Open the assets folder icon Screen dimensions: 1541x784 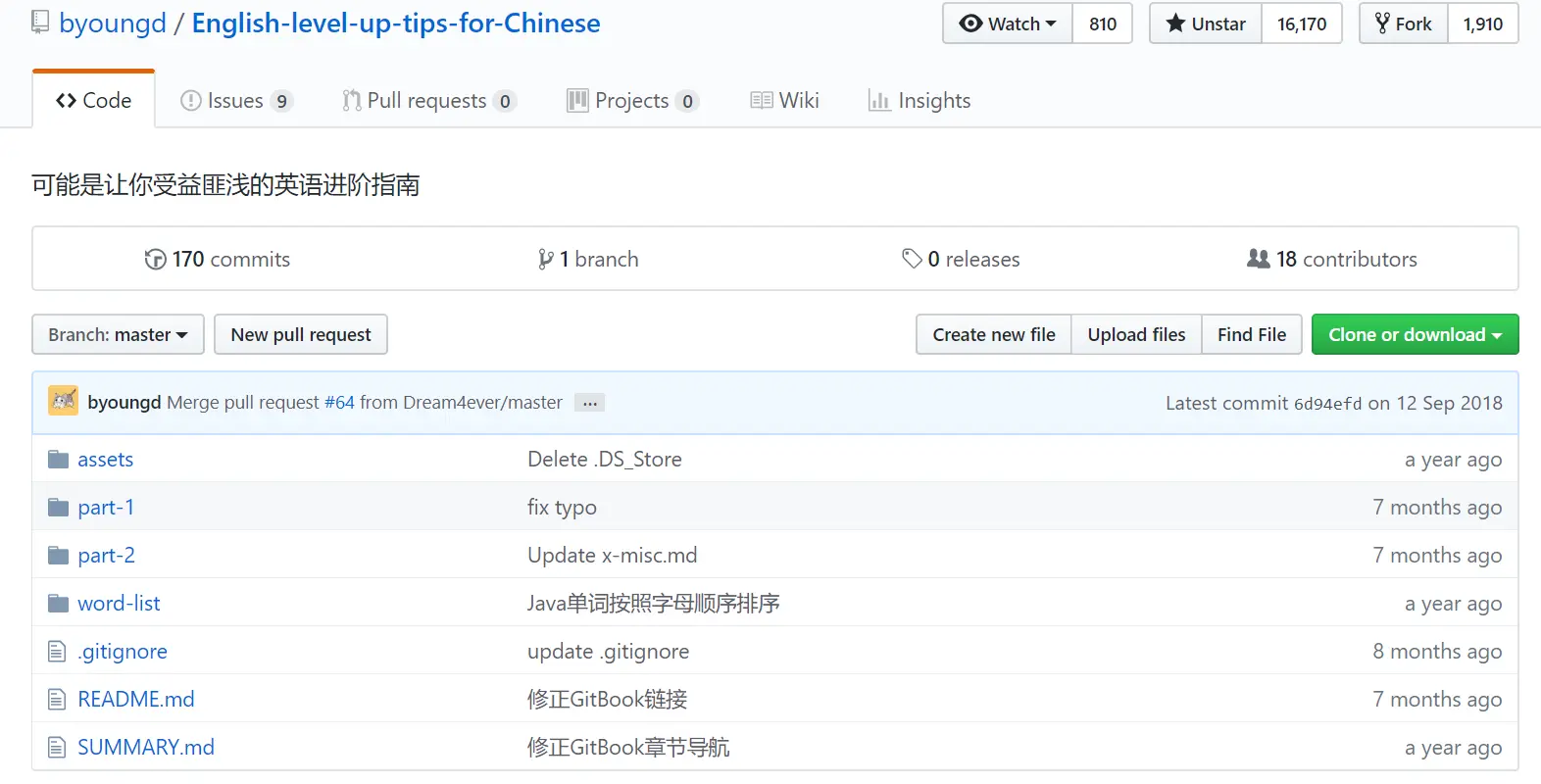(x=59, y=459)
